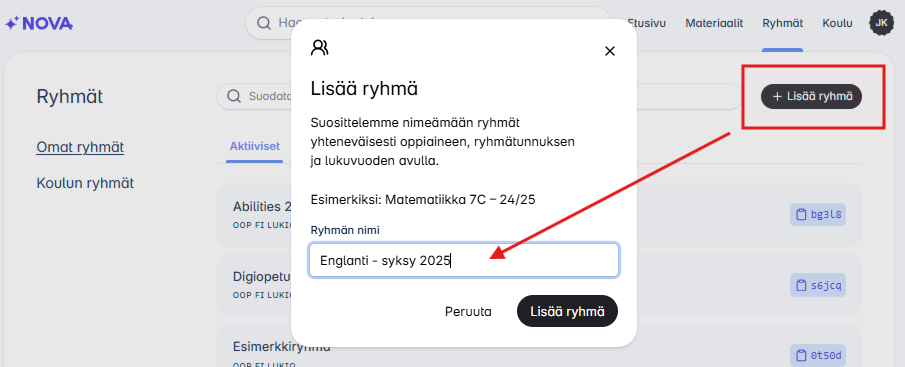Click the group icon in dialog header

tap(319, 47)
